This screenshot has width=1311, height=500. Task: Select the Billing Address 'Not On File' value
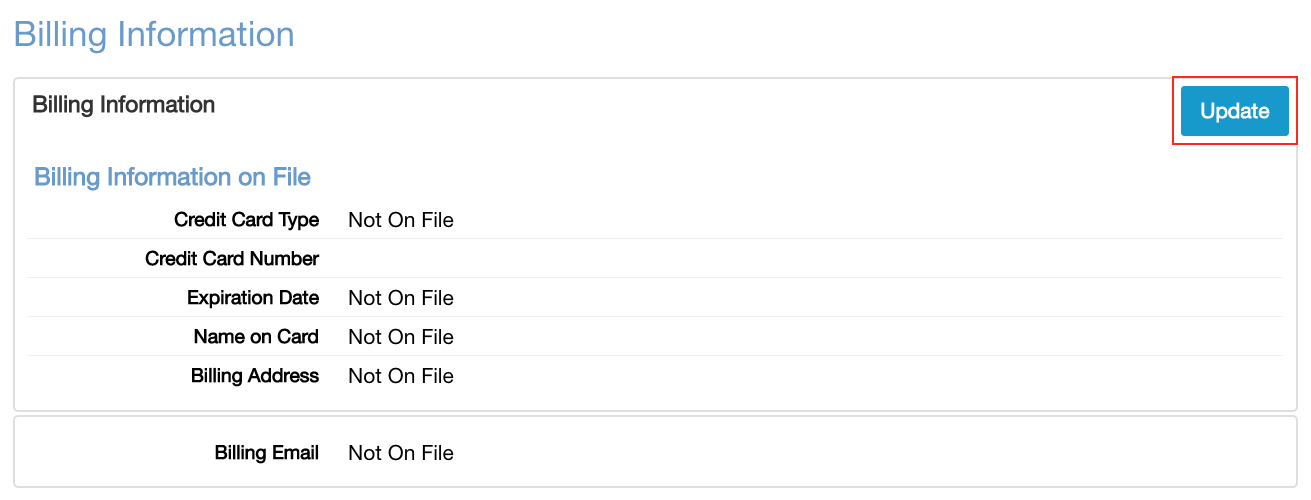click(400, 376)
